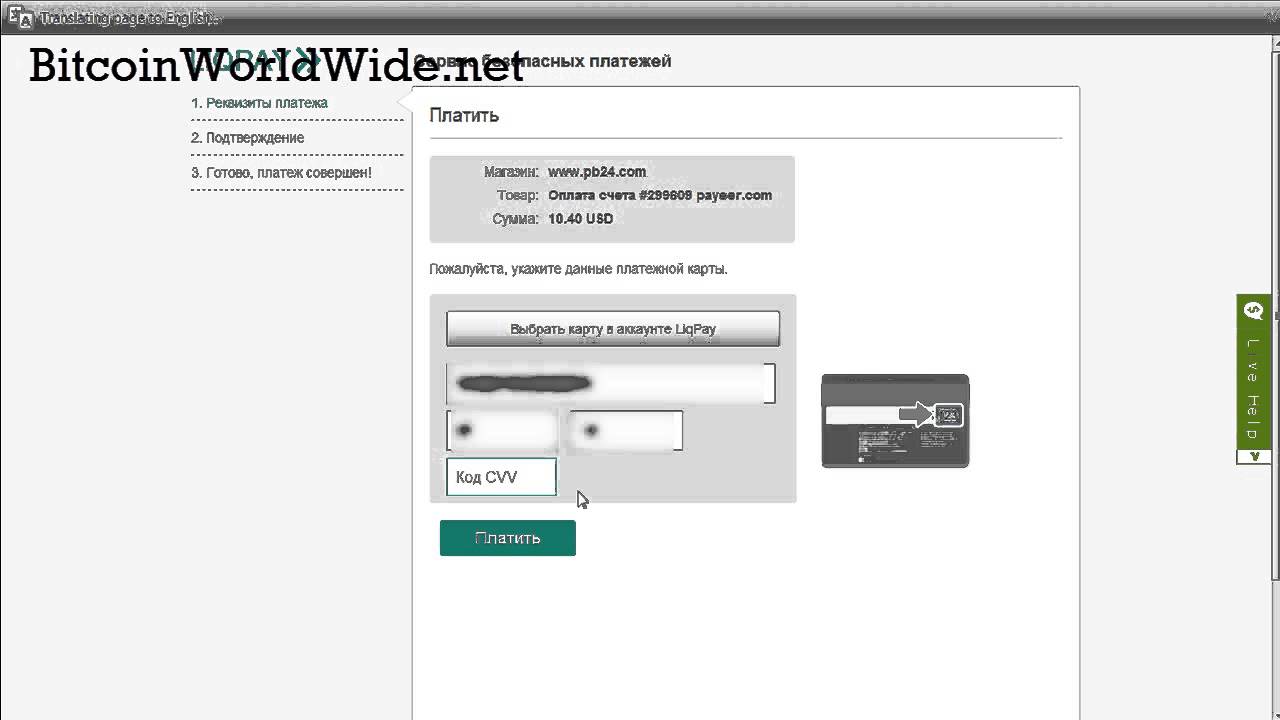The image size is (1280, 720).
Task: Click the blurred expiry month field
Action: pos(502,430)
